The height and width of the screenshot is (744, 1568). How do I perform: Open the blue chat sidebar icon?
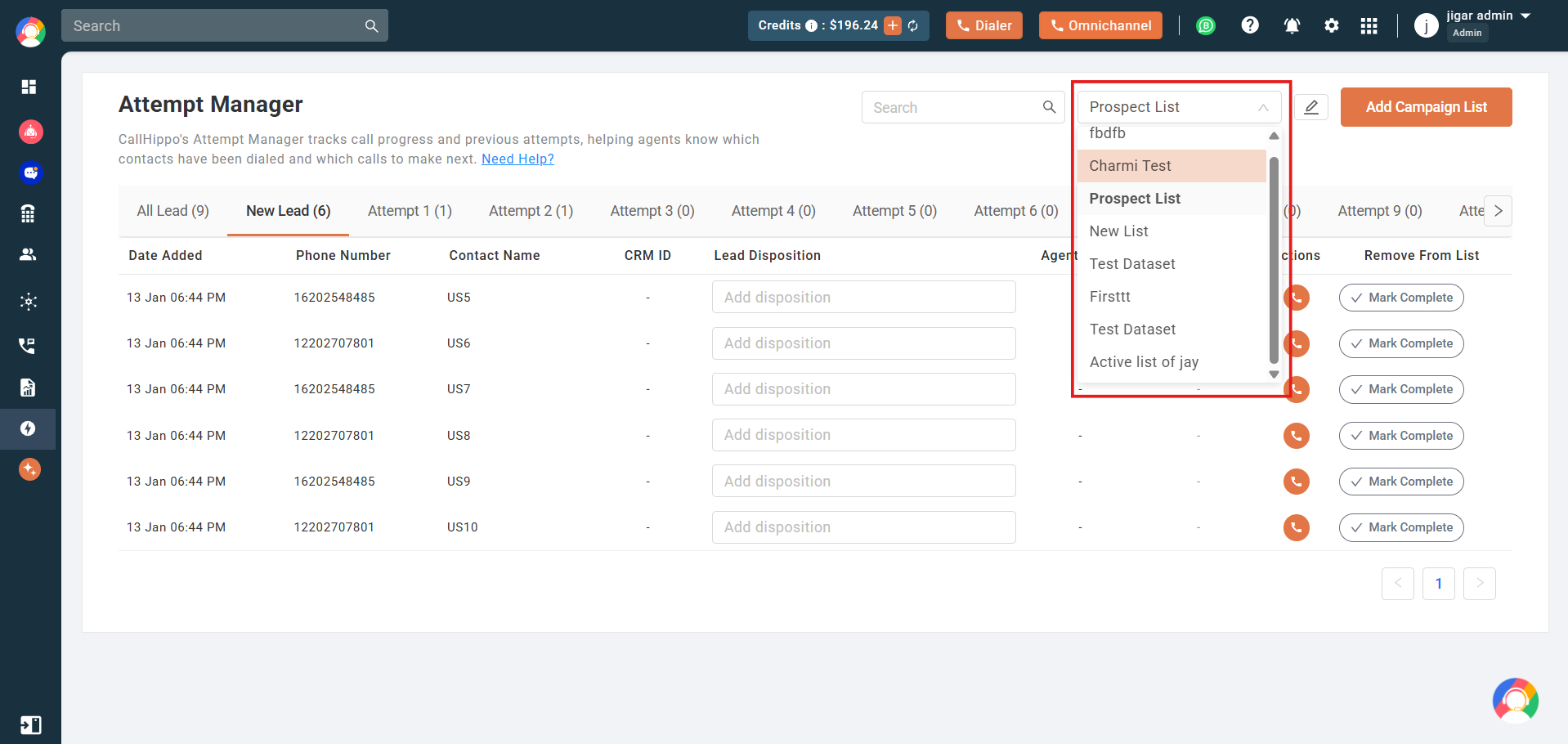pos(30,173)
